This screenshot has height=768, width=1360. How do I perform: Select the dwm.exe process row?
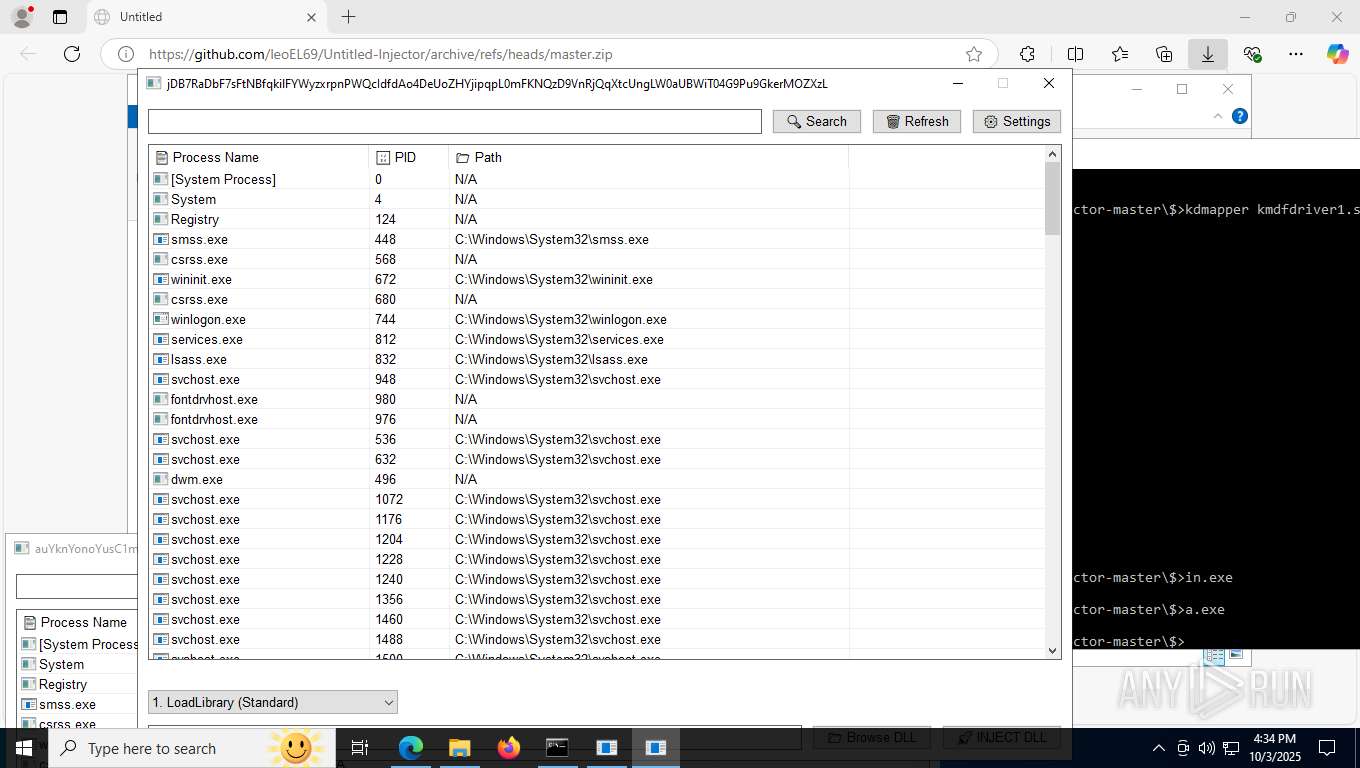(x=596, y=479)
